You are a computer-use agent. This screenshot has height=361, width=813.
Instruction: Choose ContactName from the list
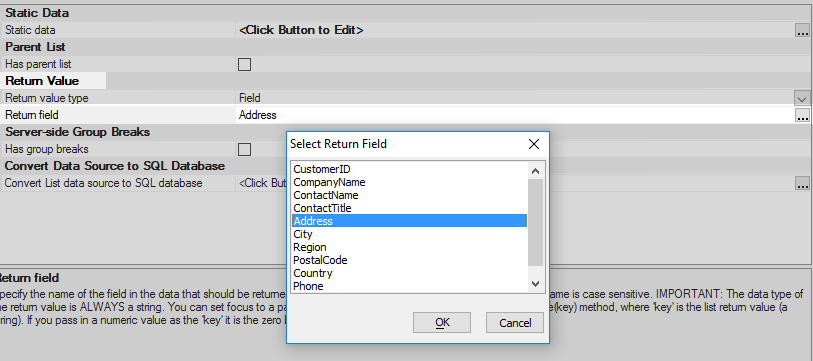coord(410,195)
